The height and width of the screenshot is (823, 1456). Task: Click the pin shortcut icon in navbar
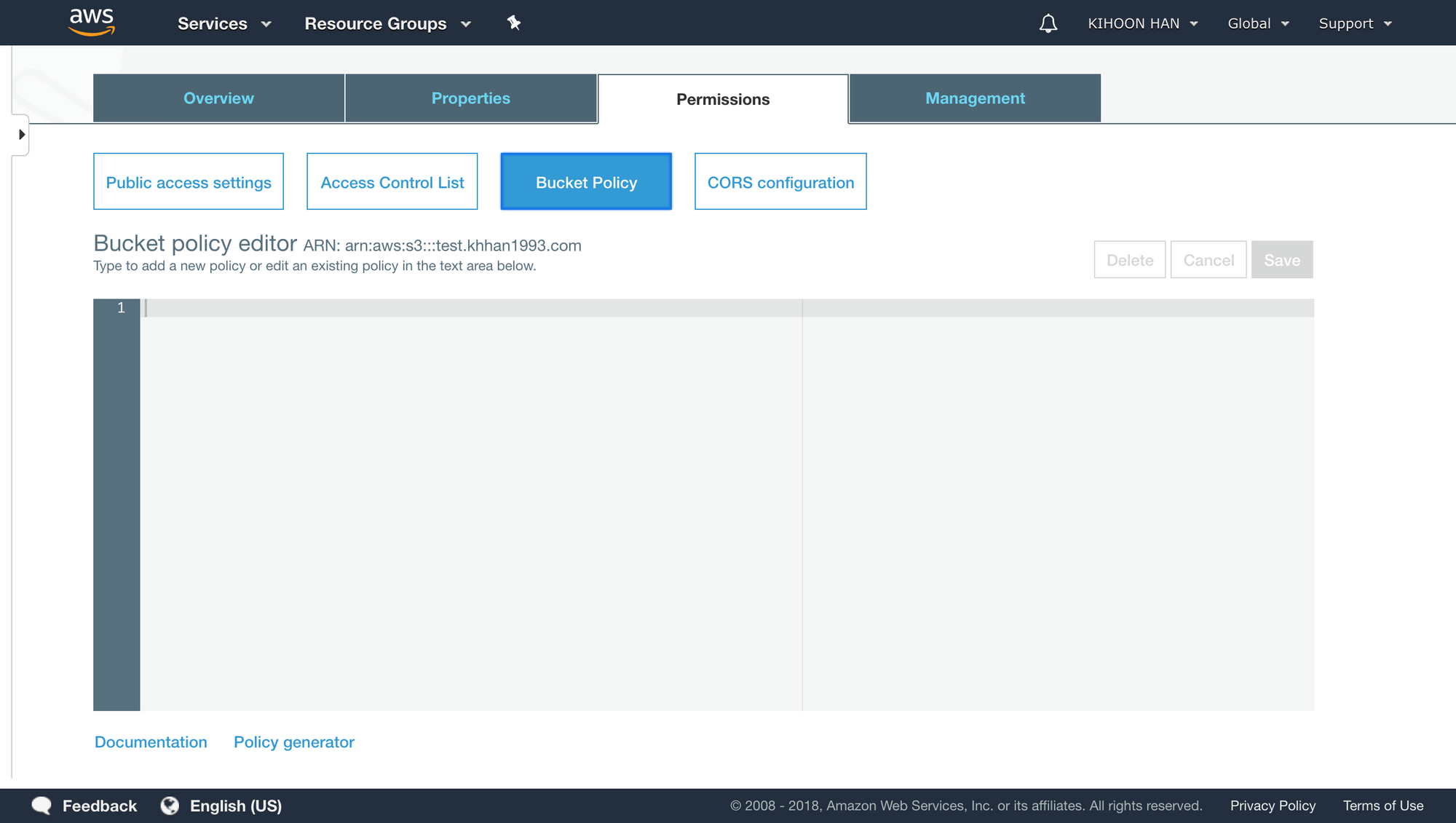click(x=514, y=23)
